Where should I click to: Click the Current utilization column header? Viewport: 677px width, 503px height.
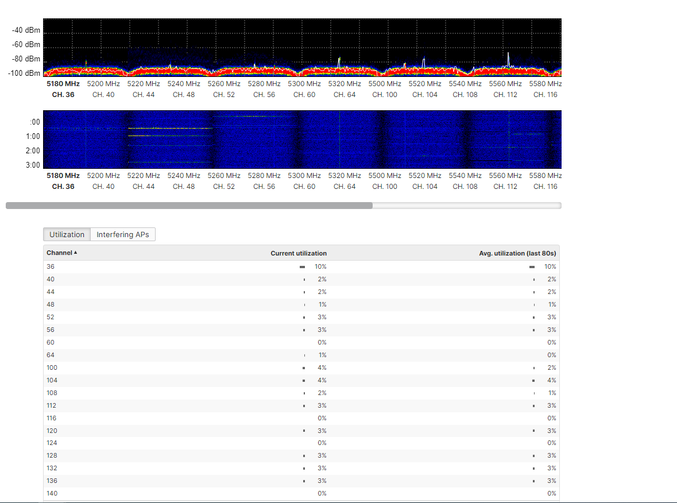298,253
